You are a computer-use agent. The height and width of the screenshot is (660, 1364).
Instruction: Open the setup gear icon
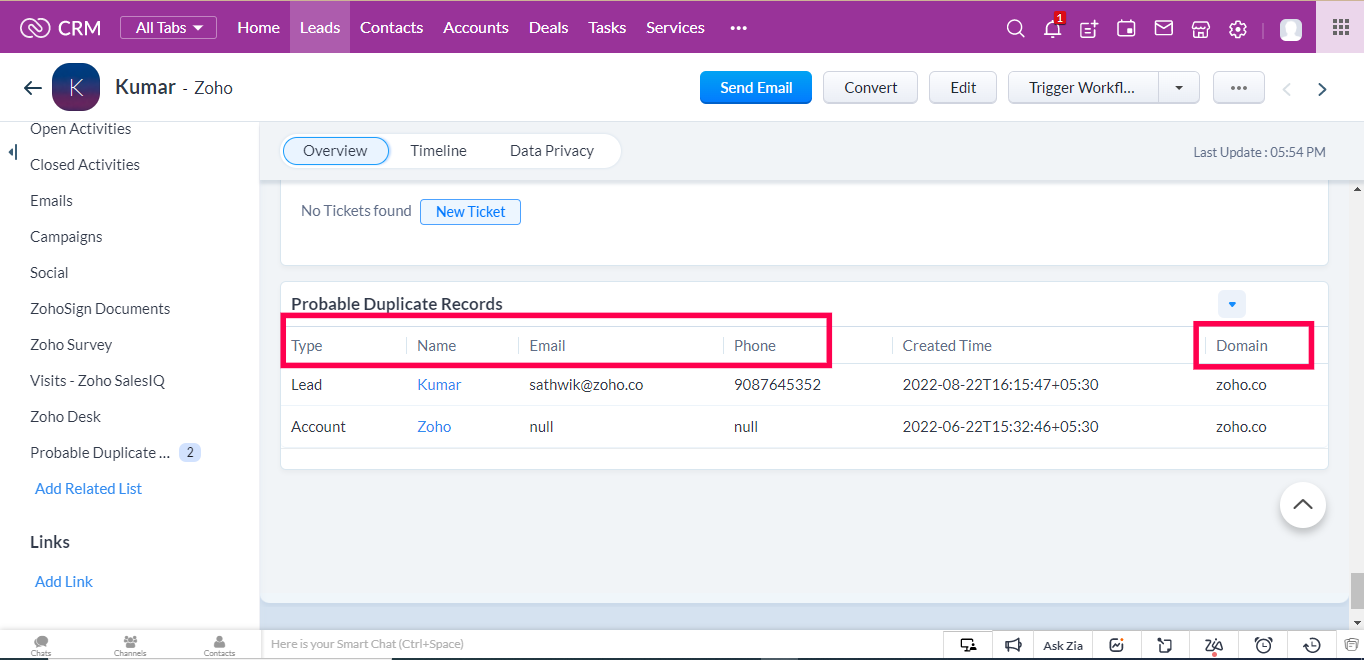[1238, 29]
